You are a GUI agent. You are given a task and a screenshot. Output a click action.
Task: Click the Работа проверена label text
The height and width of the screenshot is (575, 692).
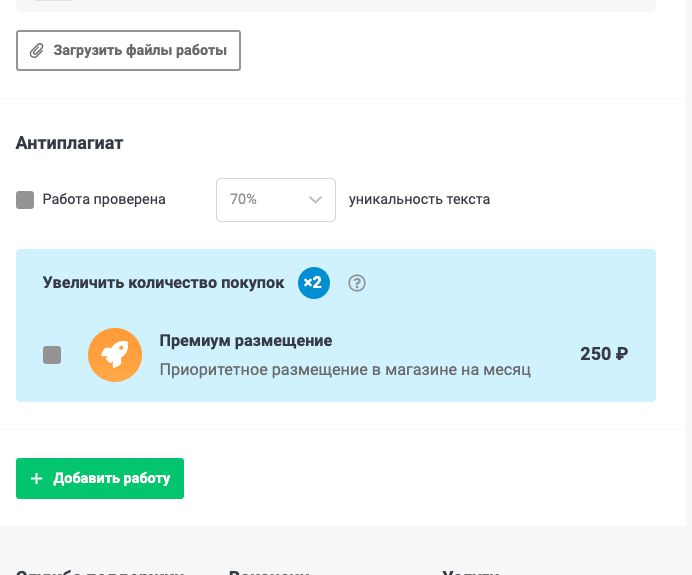coord(104,199)
